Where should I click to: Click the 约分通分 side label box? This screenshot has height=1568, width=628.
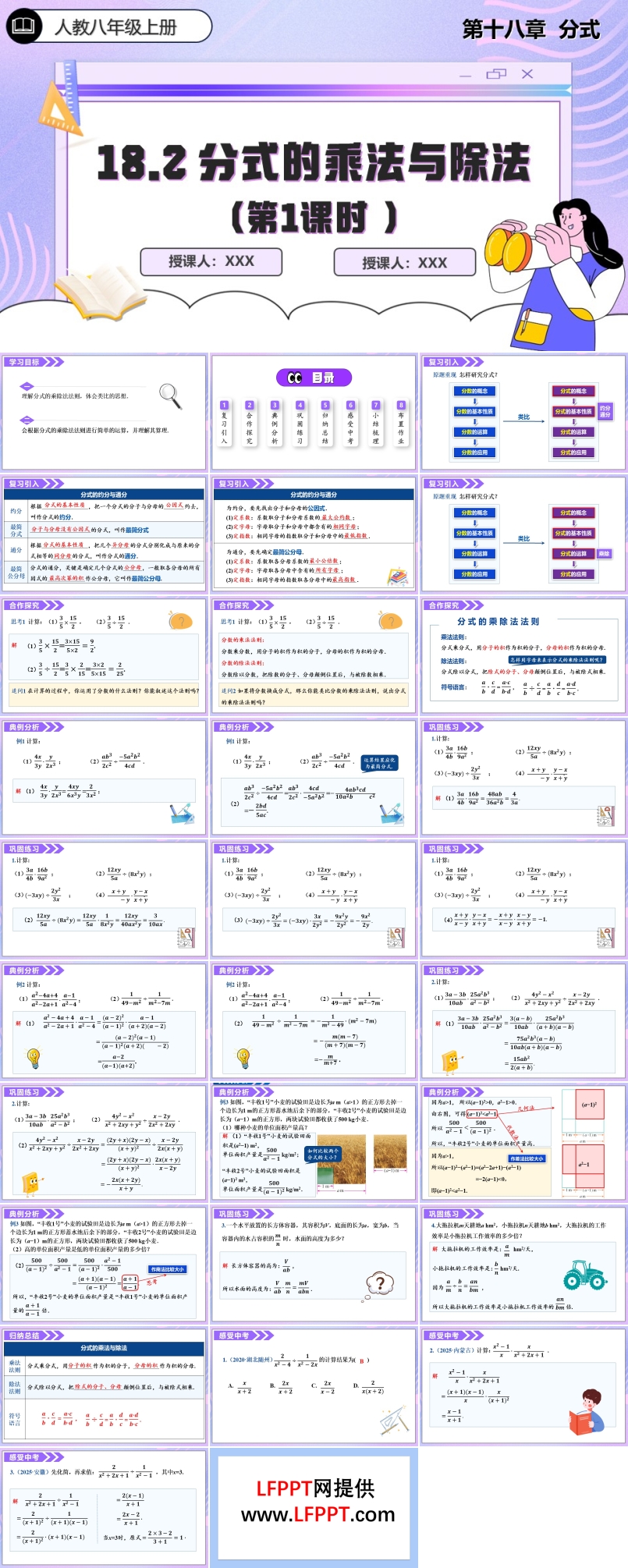pos(605,411)
